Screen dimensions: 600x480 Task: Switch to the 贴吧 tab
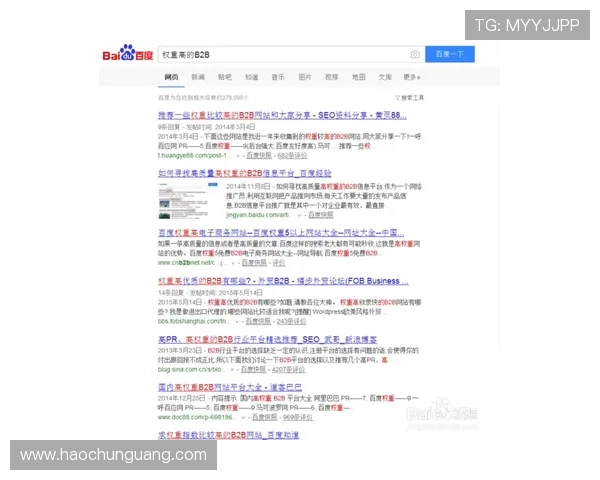[x=225, y=77]
